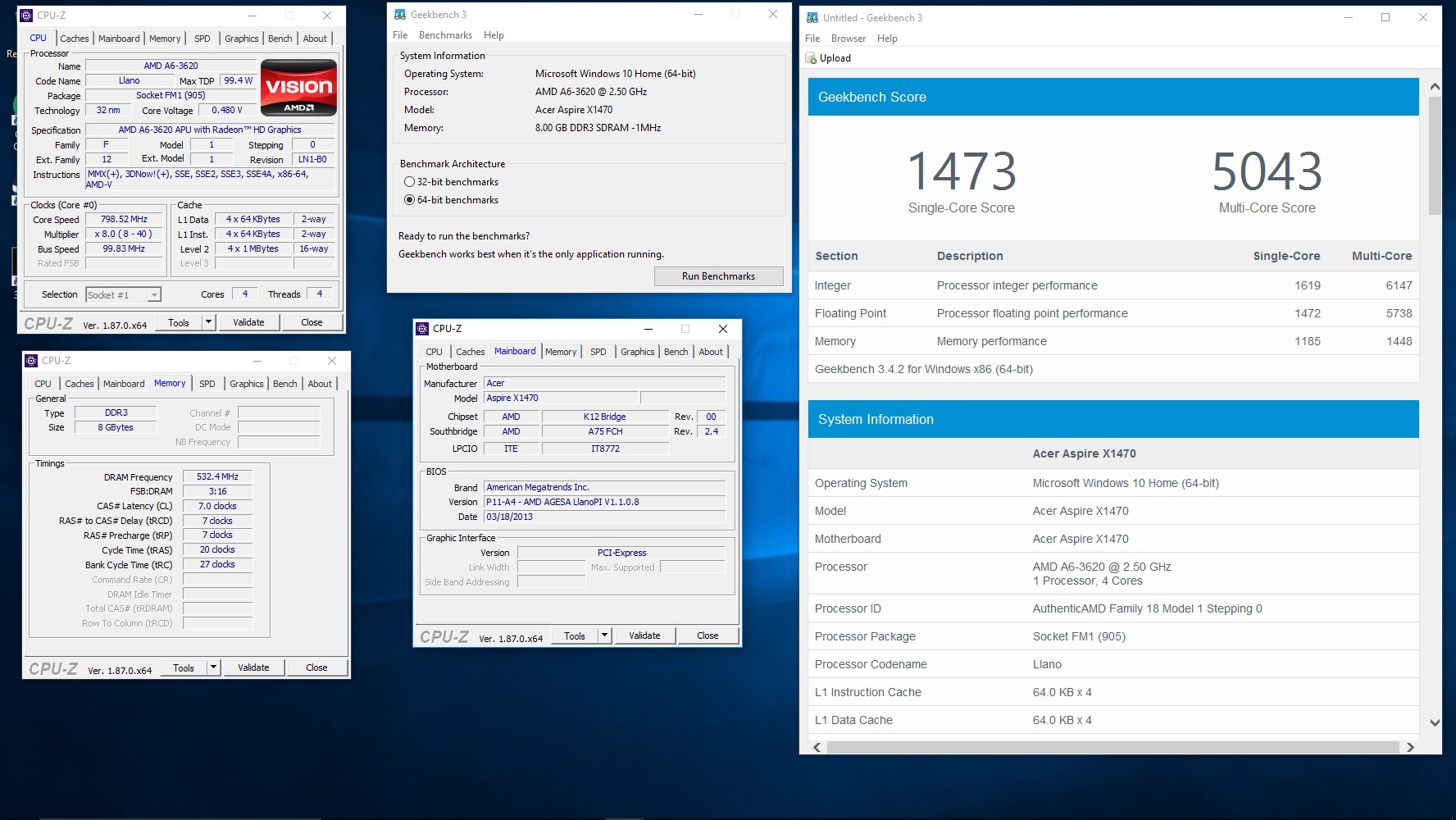Open the Socket #1 selection dropdown

(x=154, y=295)
